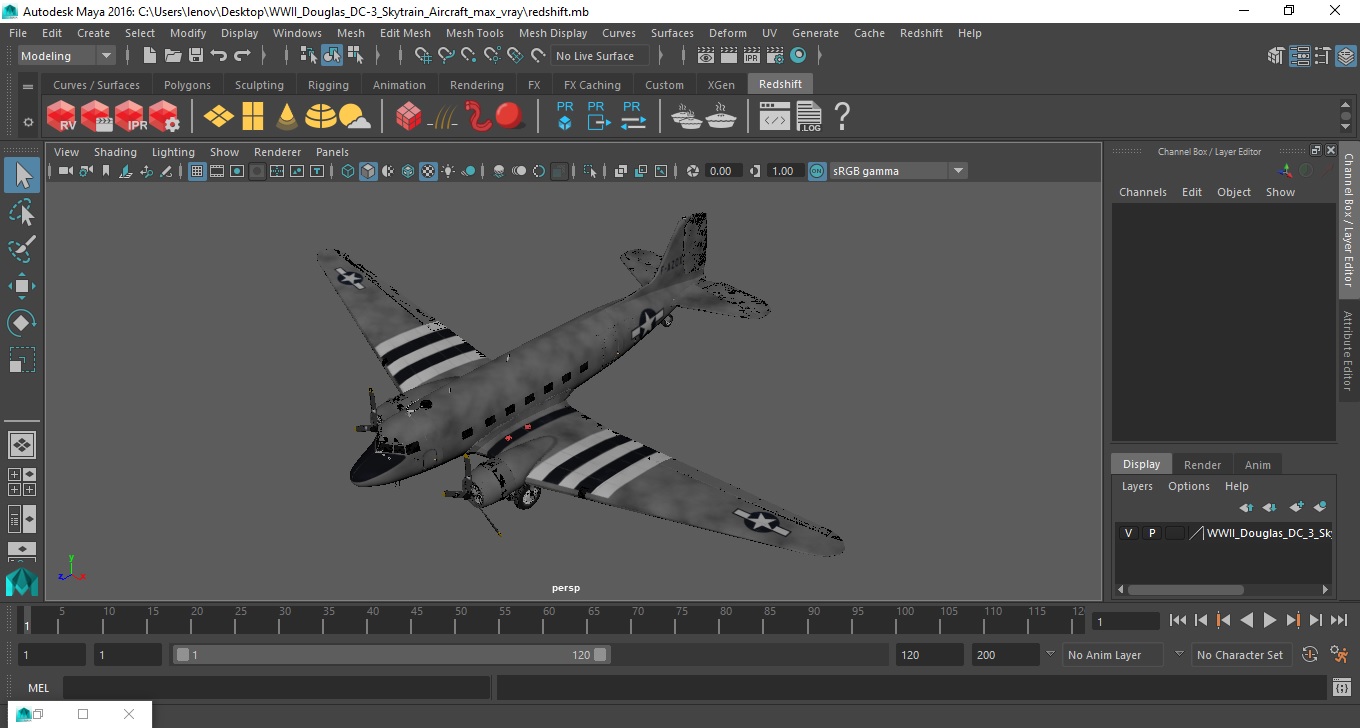Toggle layer playback P box

(x=1151, y=533)
